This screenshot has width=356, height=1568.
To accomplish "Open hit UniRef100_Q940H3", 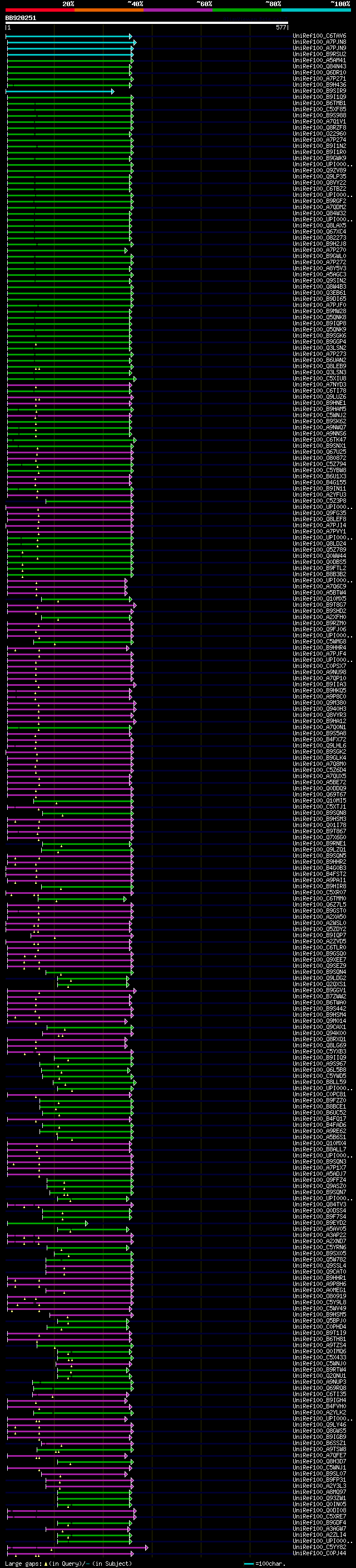I will point(319,709).
